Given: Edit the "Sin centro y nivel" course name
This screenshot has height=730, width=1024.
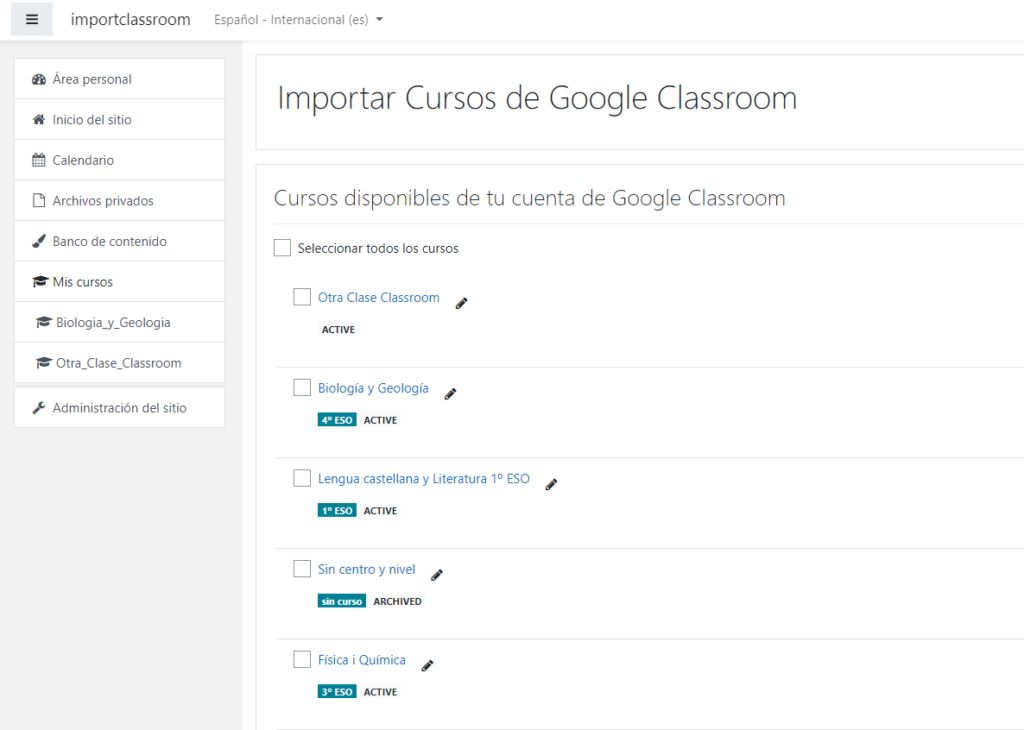Looking at the screenshot, I should (436, 574).
